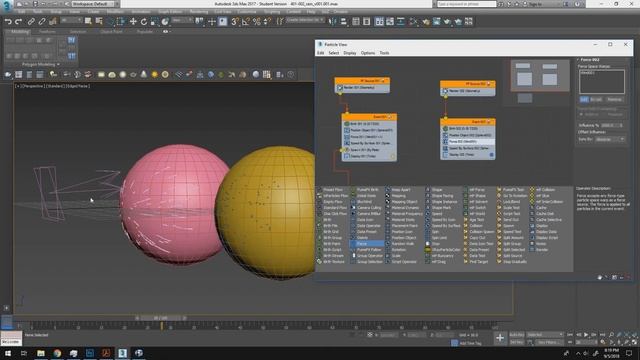Toggle the Angle Snap icon
Image resolution: width=640 pixels, height=360 pixels.
pyautogui.click(x=246, y=22)
